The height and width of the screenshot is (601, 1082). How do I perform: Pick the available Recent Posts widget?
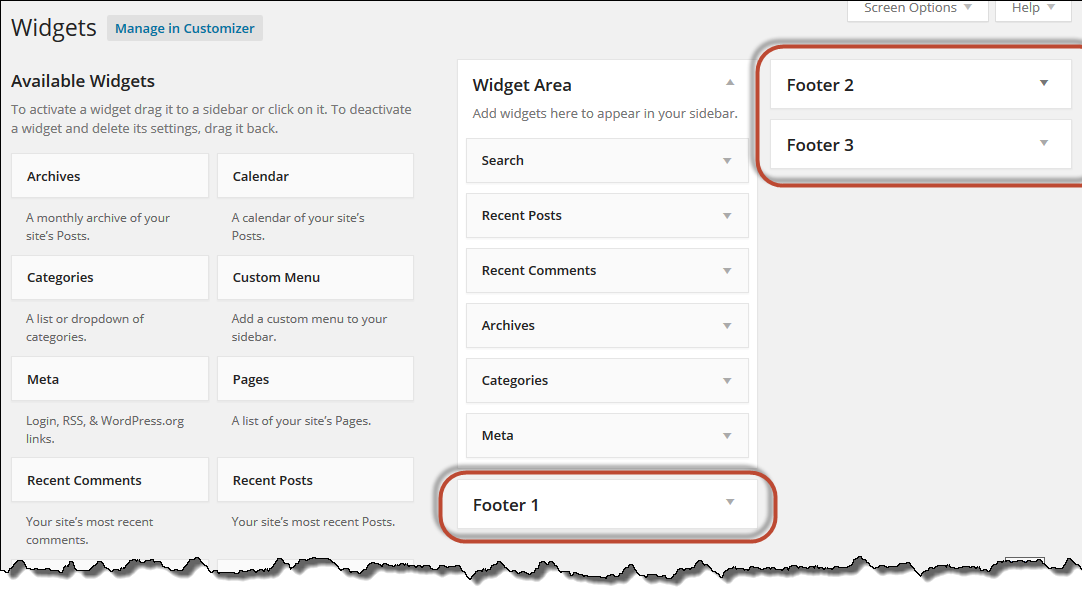click(315, 480)
